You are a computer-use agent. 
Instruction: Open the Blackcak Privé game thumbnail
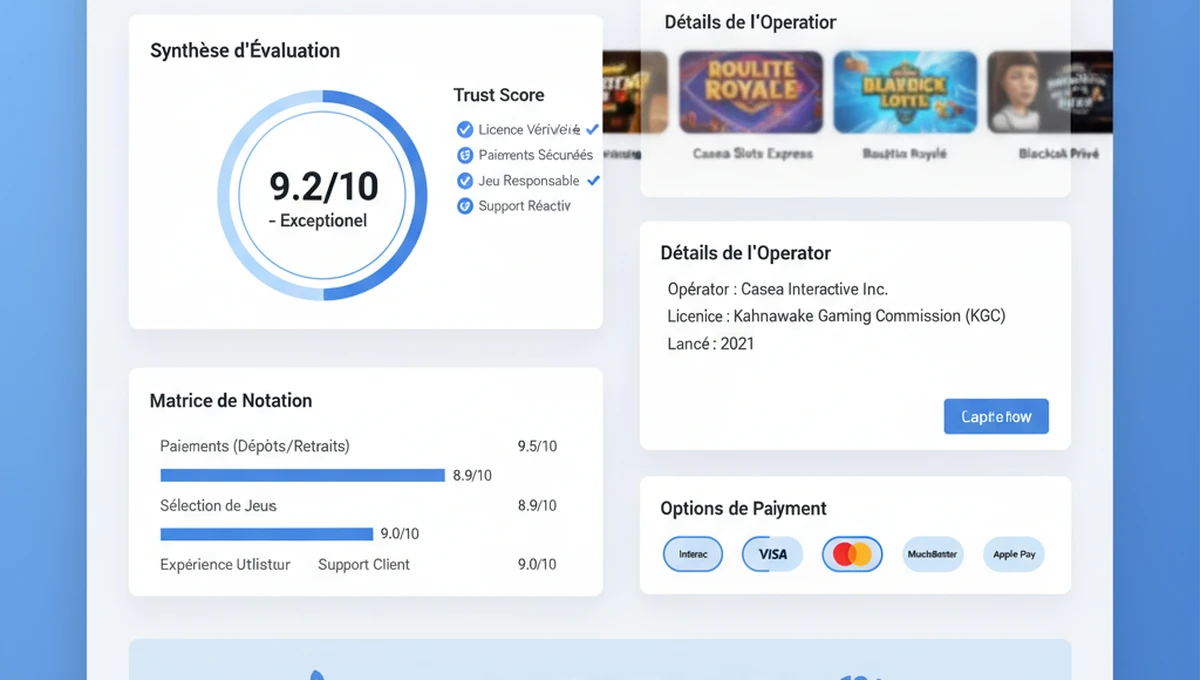coord(1050,92)
